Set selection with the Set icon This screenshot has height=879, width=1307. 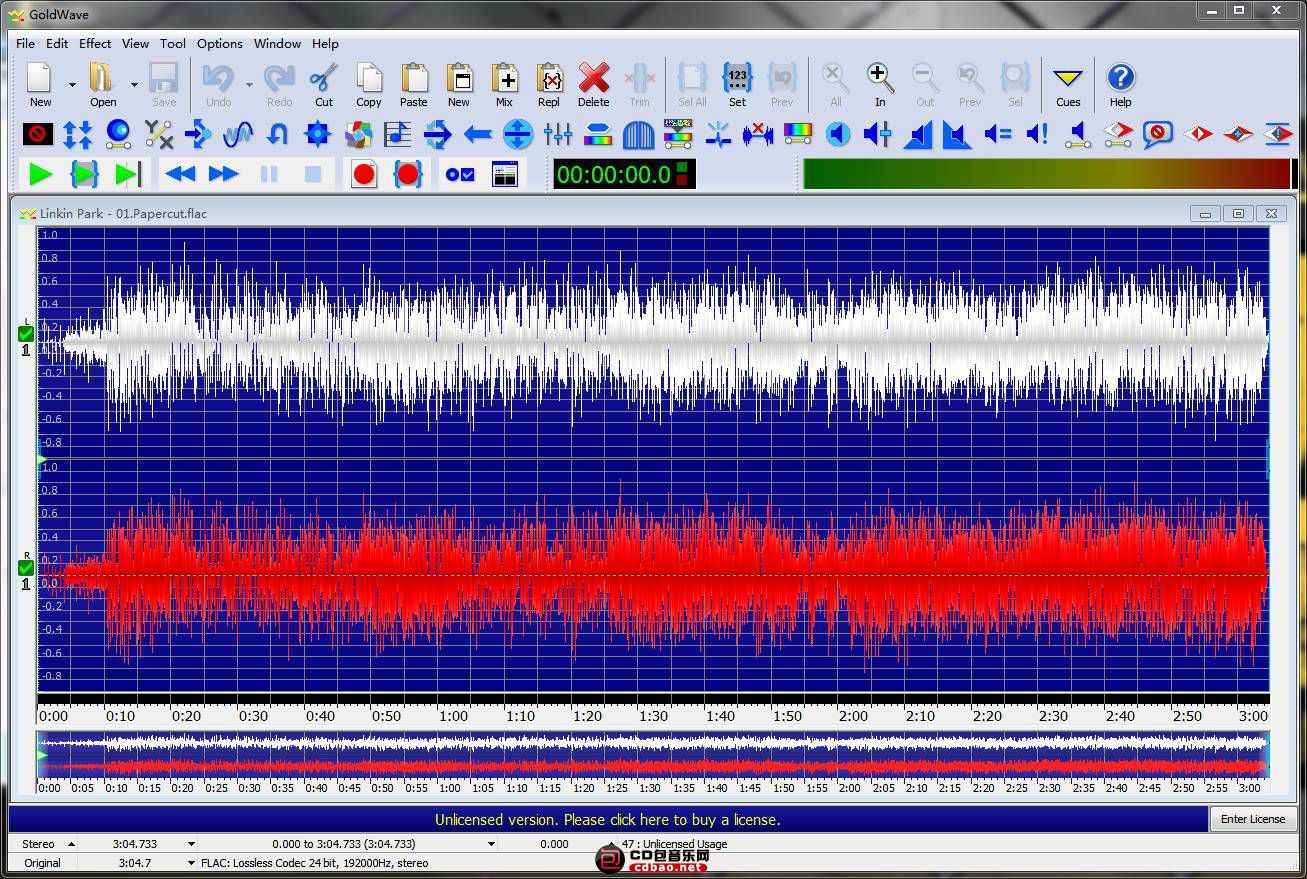point(737,84)
